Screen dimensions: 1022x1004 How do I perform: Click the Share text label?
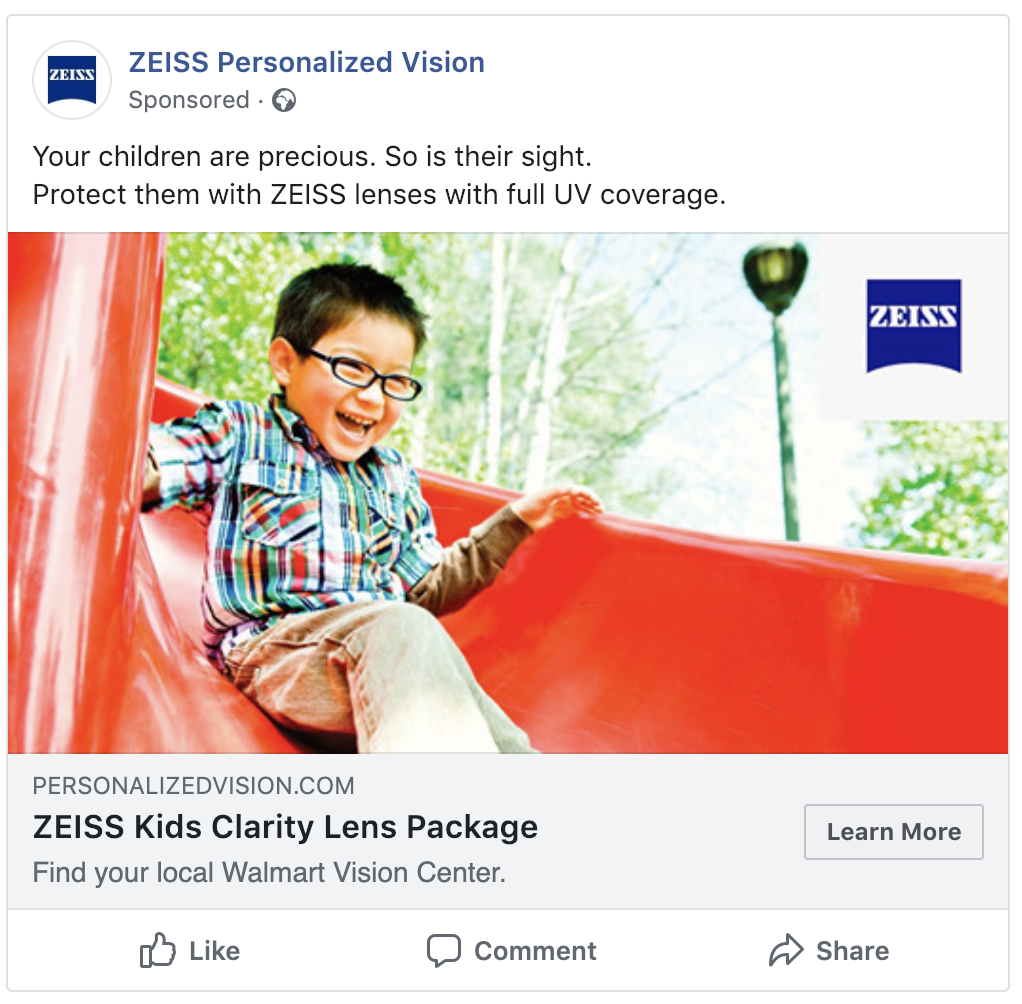pyautogui.click(x=852, y=951)
